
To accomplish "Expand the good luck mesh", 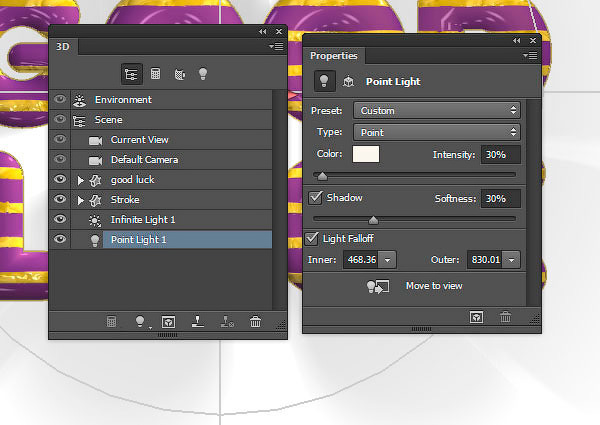I will coord(80,180).
